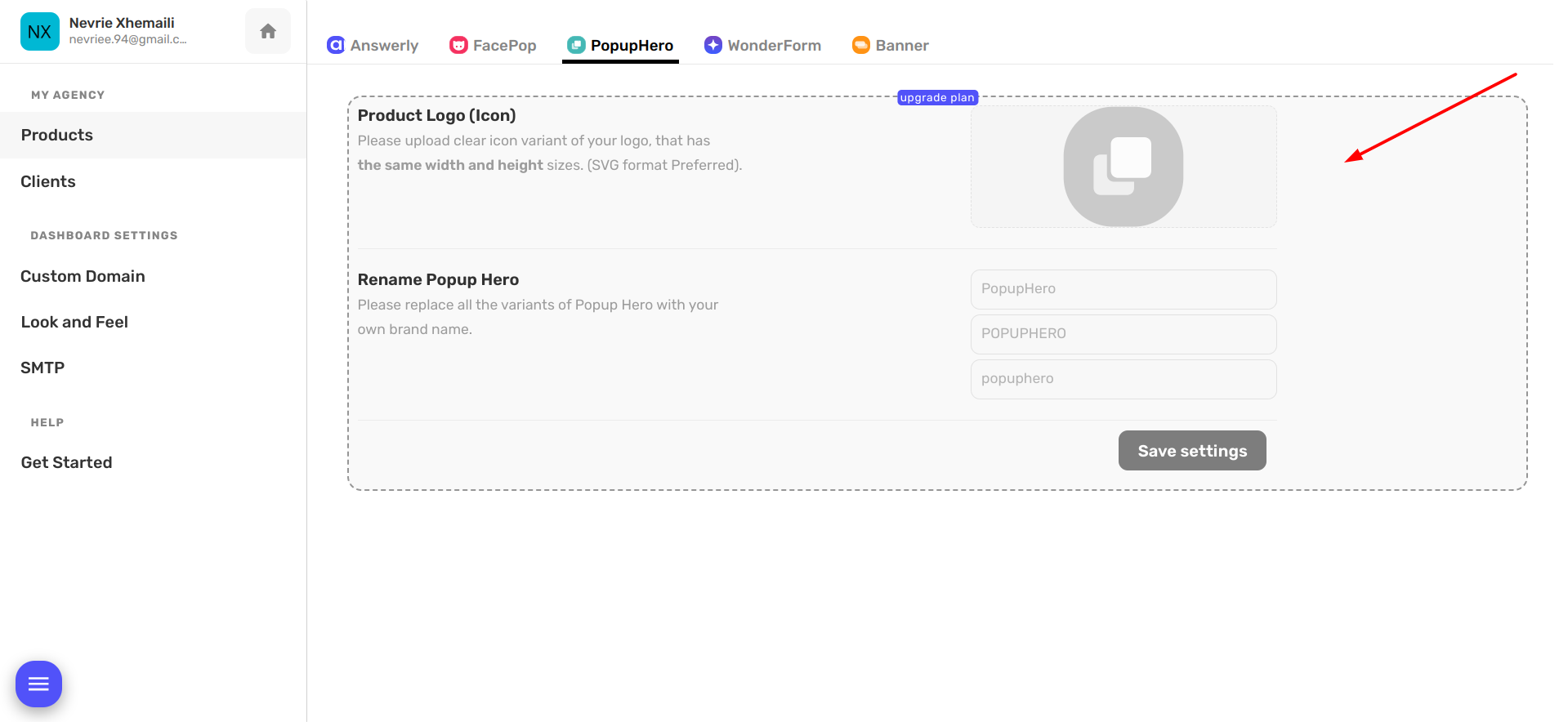The width and height of the screenshot is (1568, 722).
Task: Open SMTP settings
Action: pos(153,368)
